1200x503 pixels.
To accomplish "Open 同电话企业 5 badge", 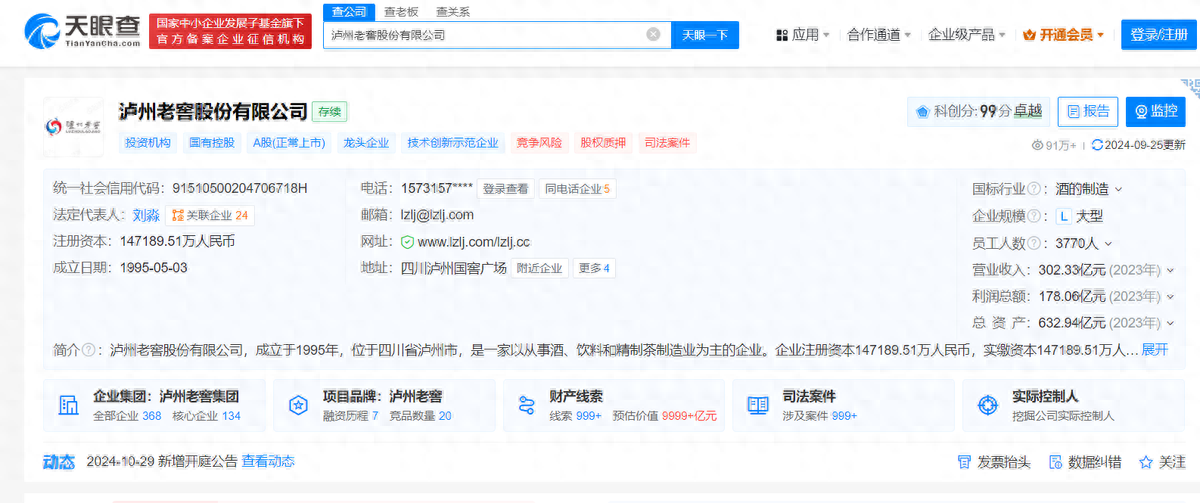I will [x=577, y=188].
